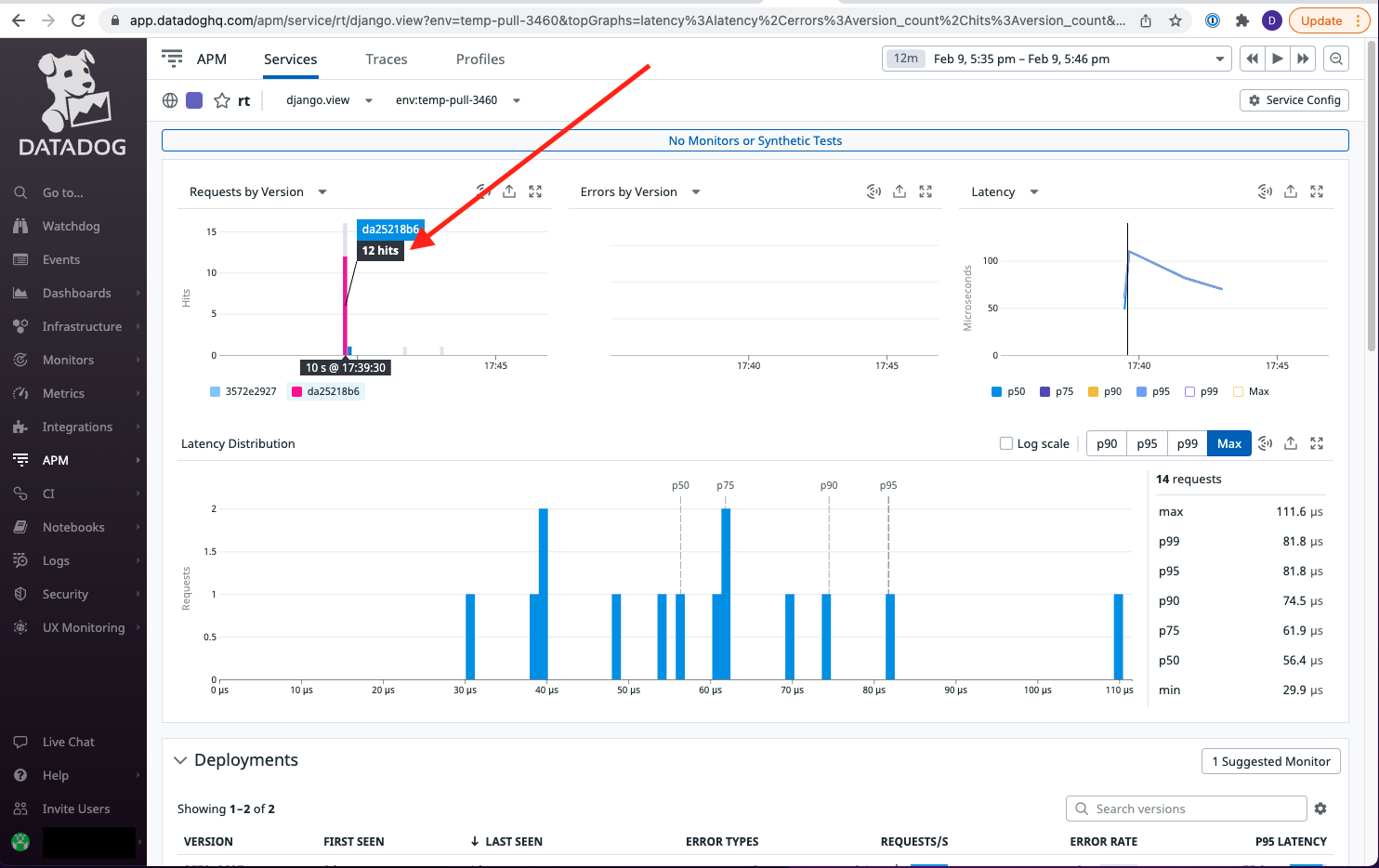
Task: Select Monitors in the navigation sidebar
Action: click(x=69, y=360)
